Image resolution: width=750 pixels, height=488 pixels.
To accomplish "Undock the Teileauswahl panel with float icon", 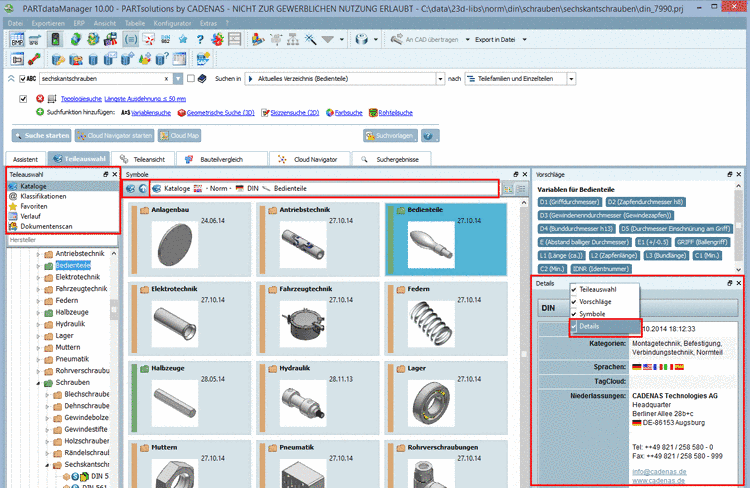I will point(106,175).
